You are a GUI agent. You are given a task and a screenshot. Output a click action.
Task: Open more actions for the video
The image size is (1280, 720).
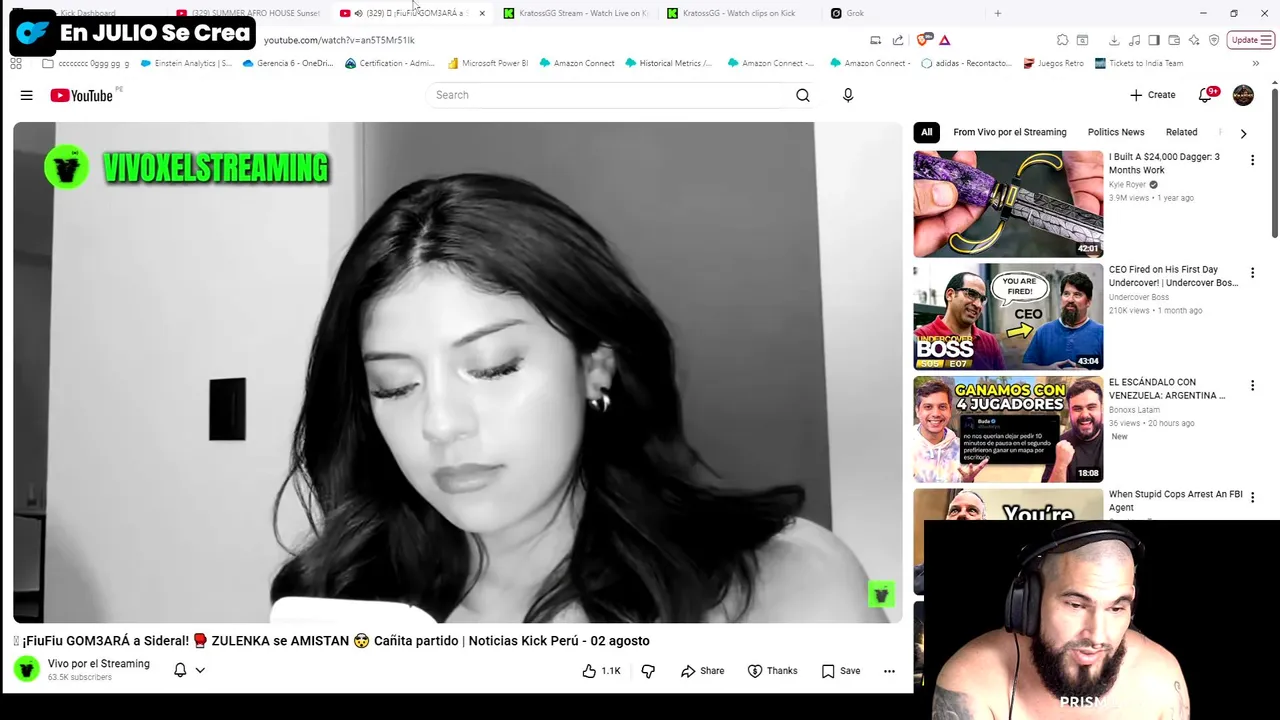pyautogui.click(x=889, y=671)
